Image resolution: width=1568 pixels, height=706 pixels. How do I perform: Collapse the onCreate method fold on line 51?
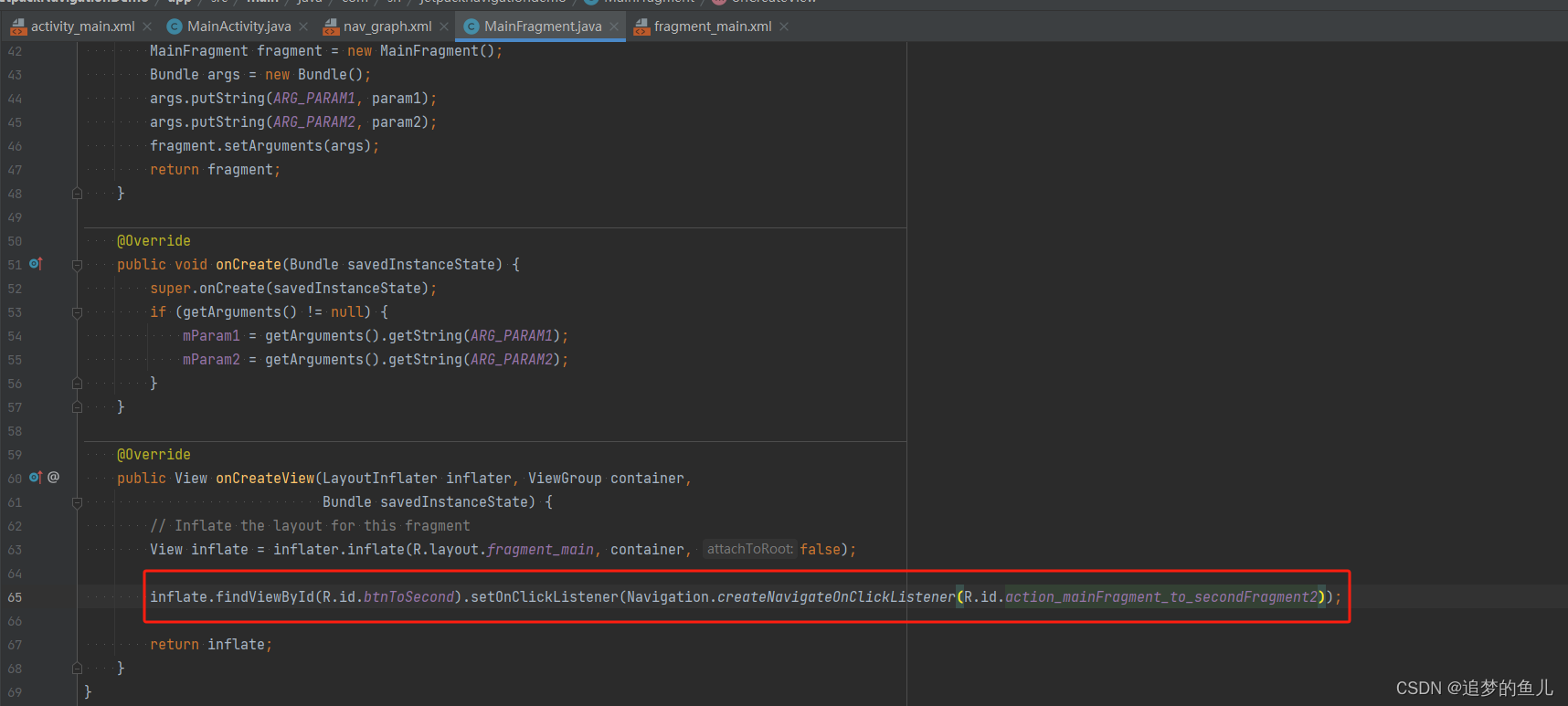pos(77,265)
